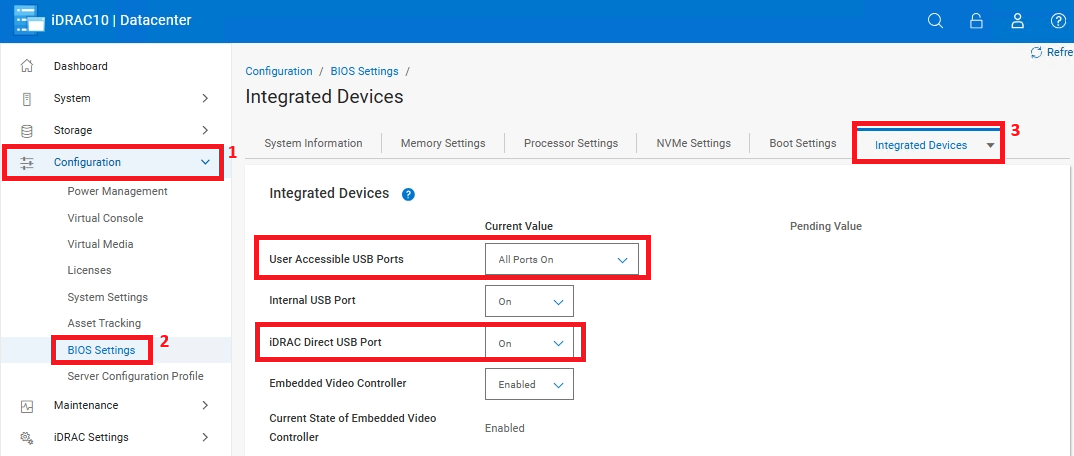Click the Enabled state value text

pyautogui.click(x=505, y=428)
